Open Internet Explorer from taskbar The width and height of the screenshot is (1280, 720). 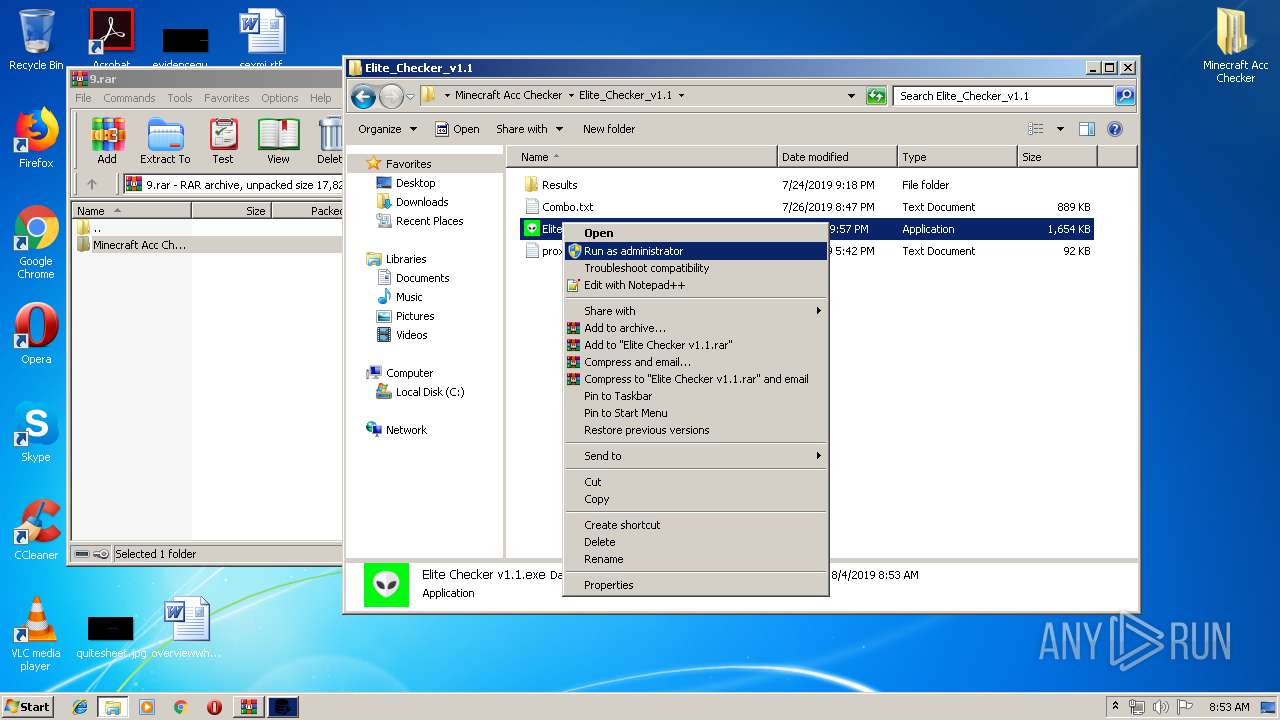80,707
